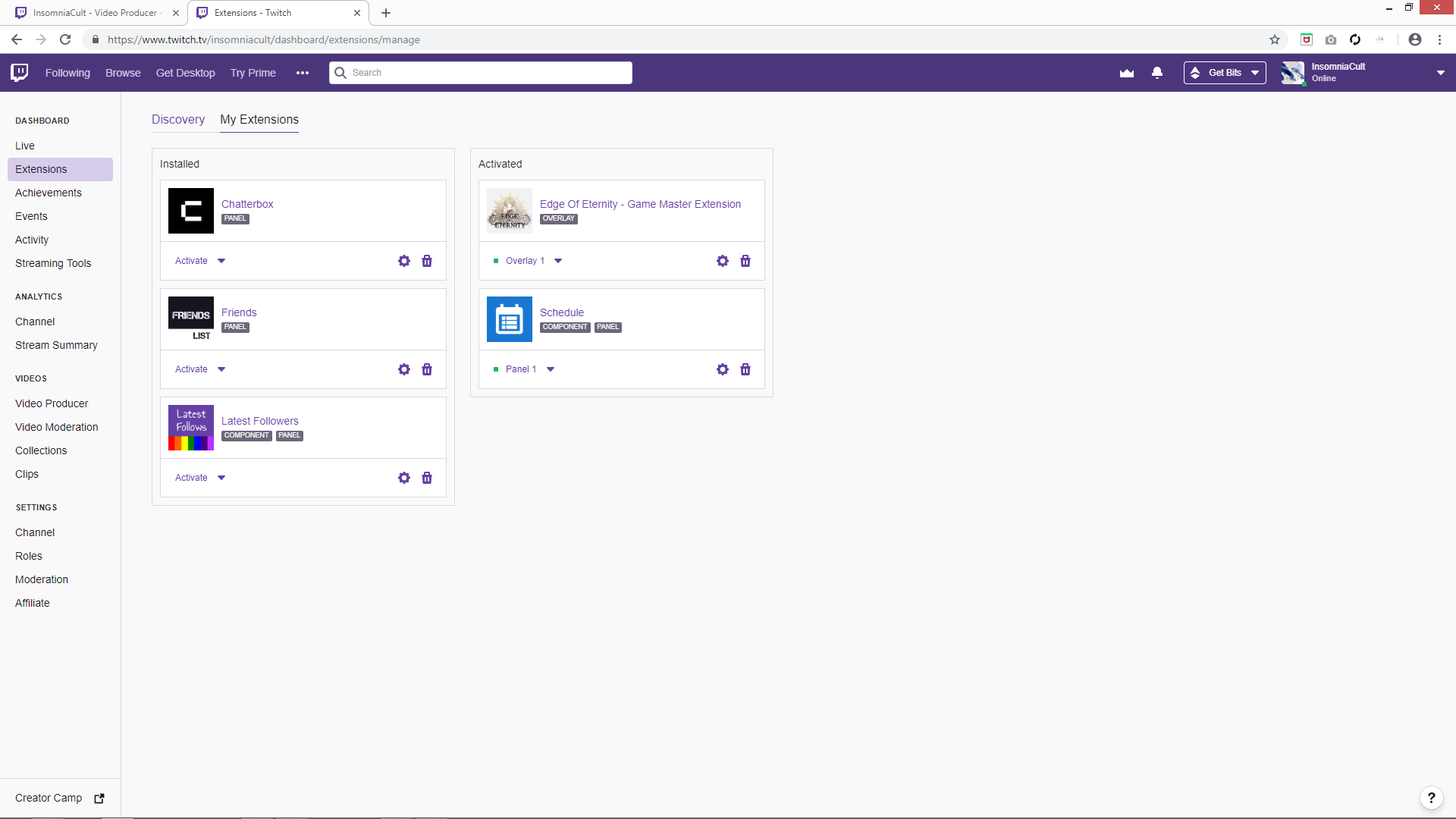Screen dimensions: 1456x819
Task: Open Chrome three-dot menu
Action: [x=1439, y=39]
